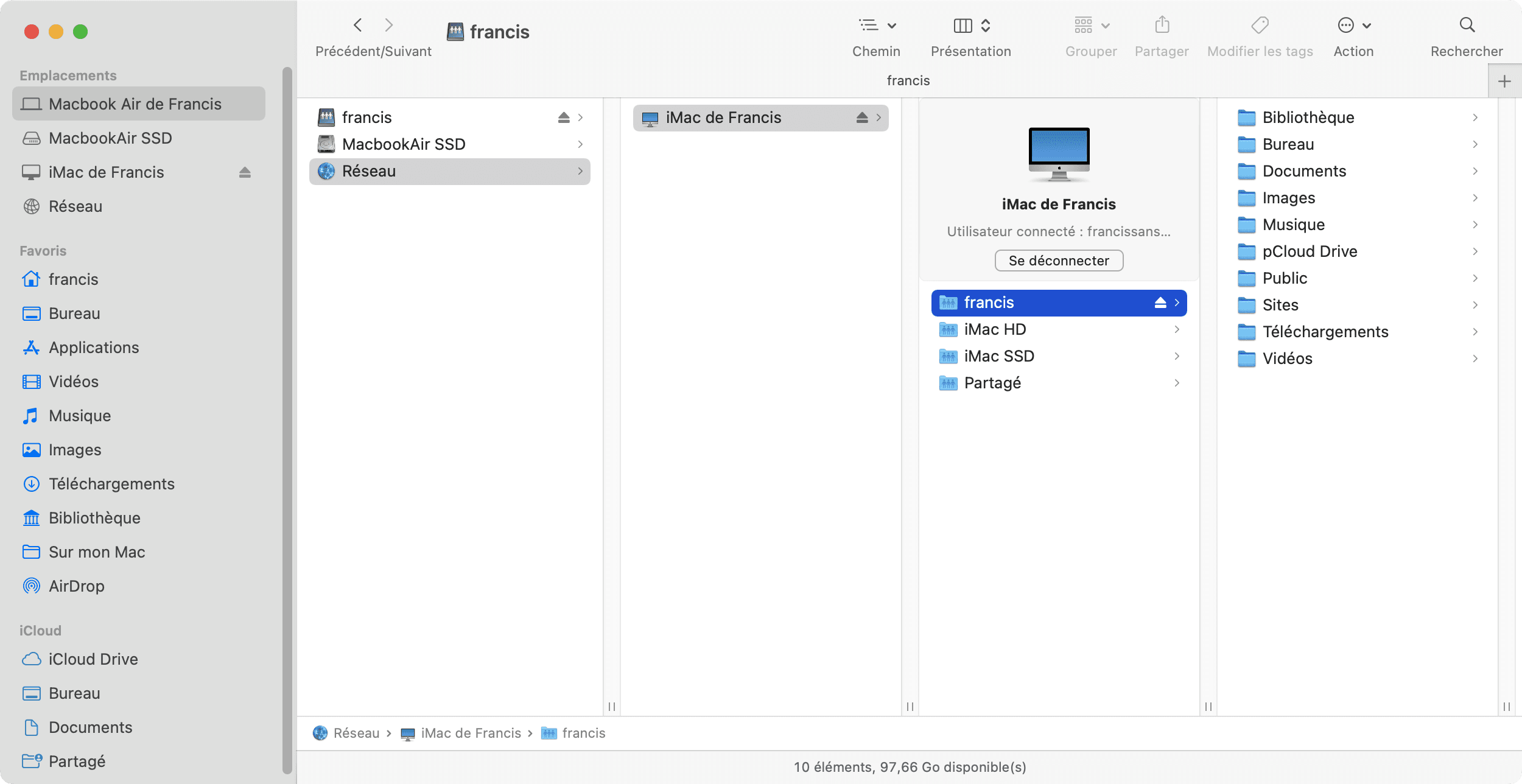1522x784 pixels.
Task: Click francis in the path bar
Action: point(573,733)
